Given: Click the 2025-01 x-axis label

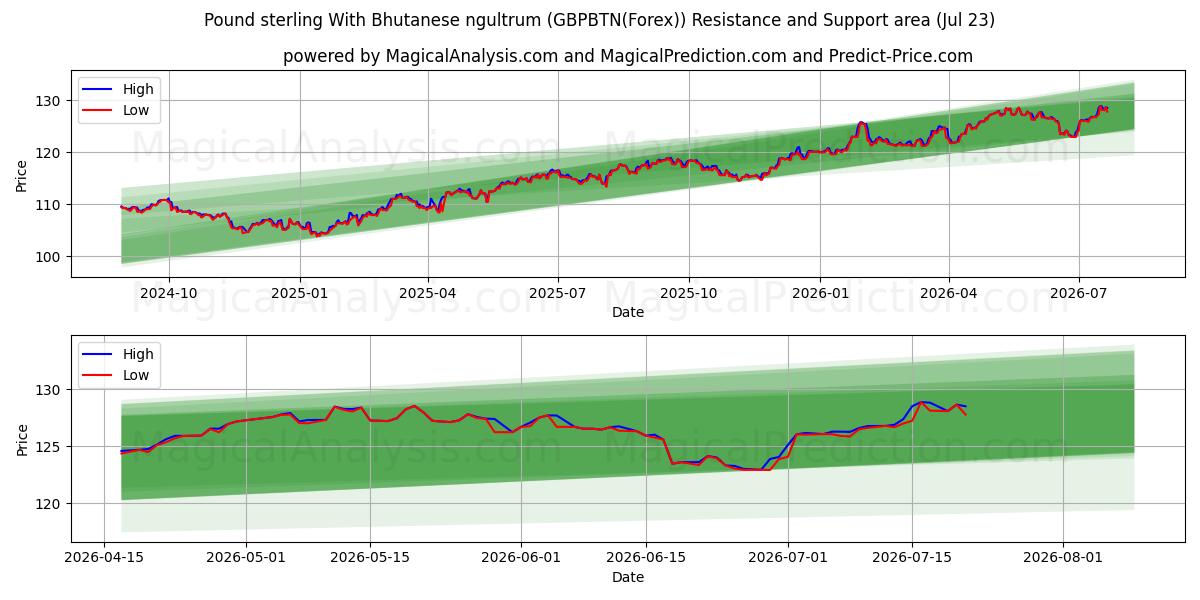Looking at the screenshot, I should (x=301, y=294).
